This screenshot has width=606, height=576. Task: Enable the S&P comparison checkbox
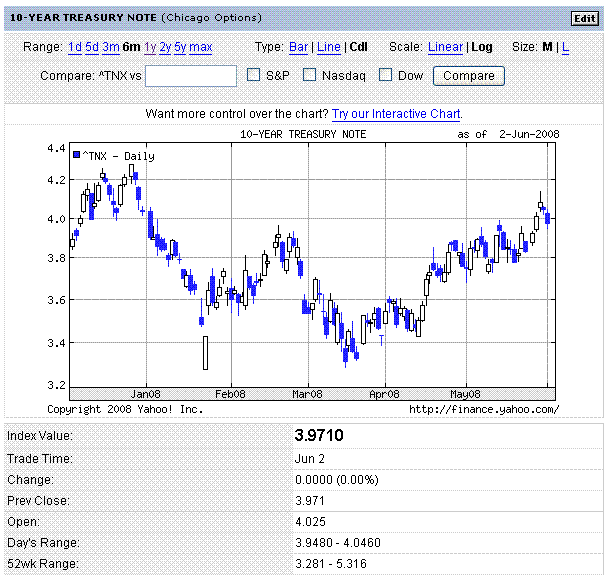254,75
